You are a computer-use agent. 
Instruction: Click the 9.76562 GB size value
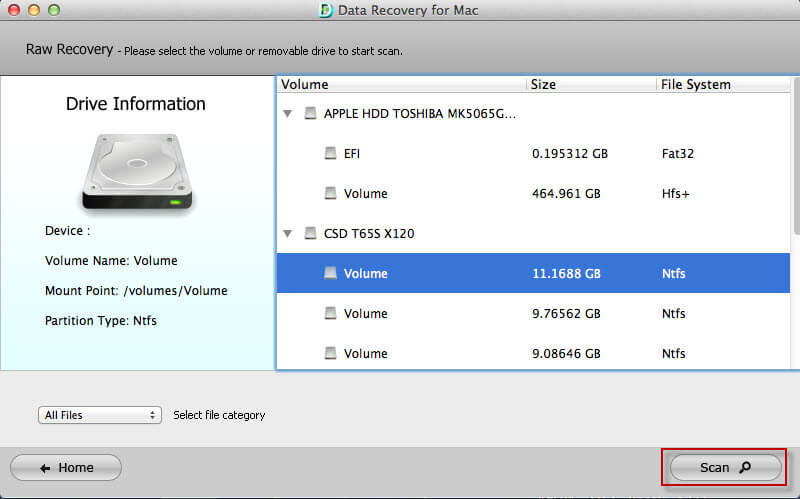tap(566, 314)
